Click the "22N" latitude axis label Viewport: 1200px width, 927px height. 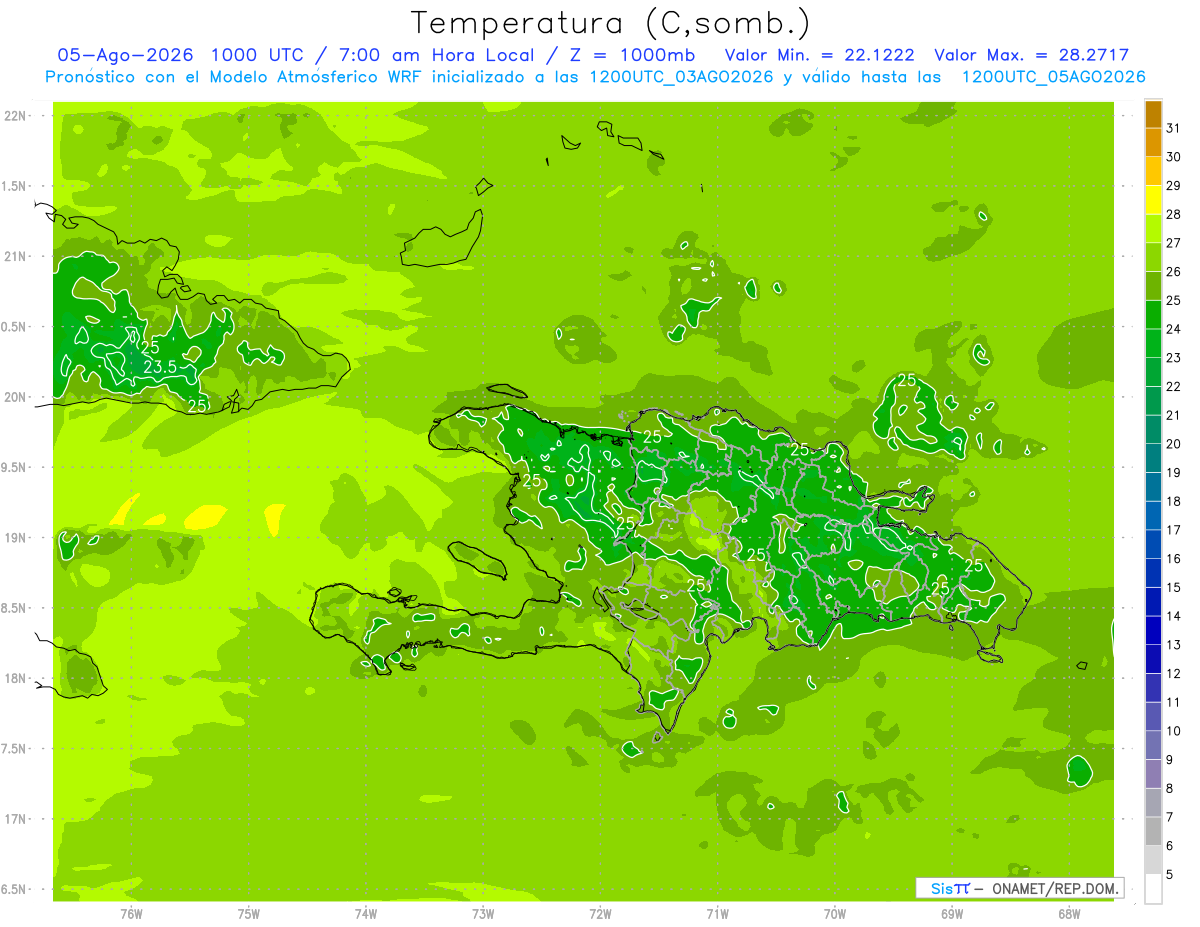14,115
